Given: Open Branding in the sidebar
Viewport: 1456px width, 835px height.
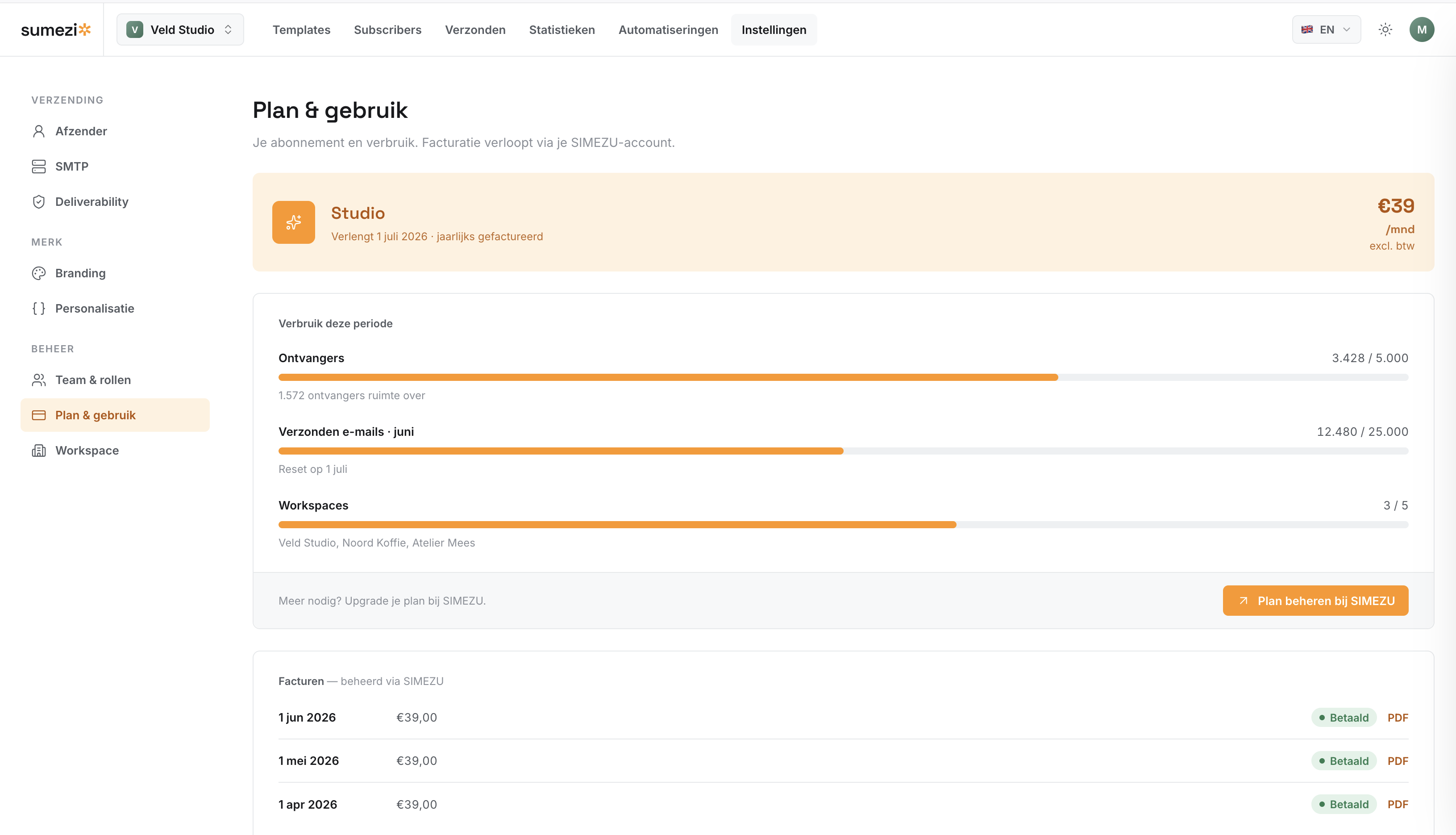Looking at the screenshot, I should click(x=115, y=273).
